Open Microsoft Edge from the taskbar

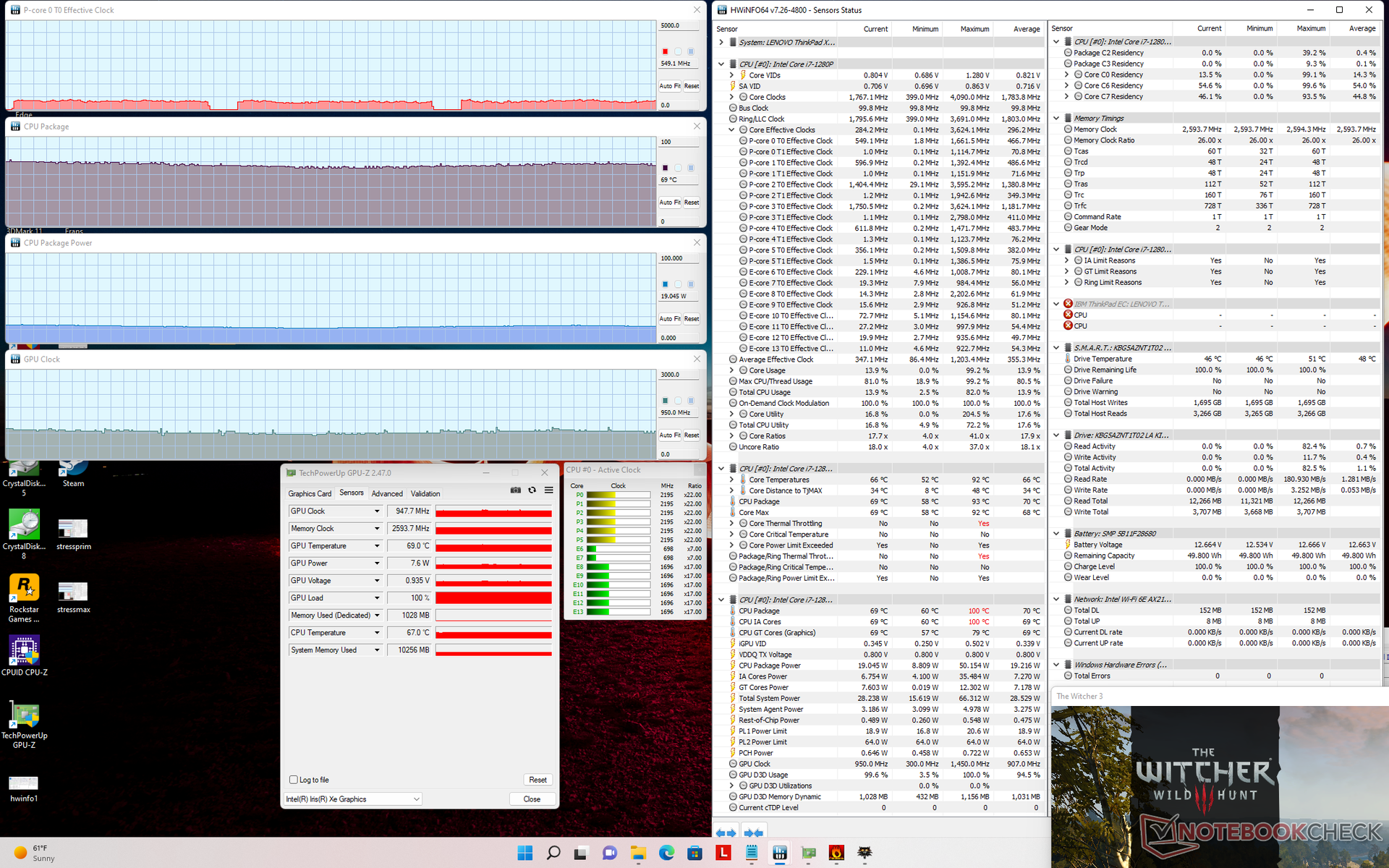[x=666, y=853]
